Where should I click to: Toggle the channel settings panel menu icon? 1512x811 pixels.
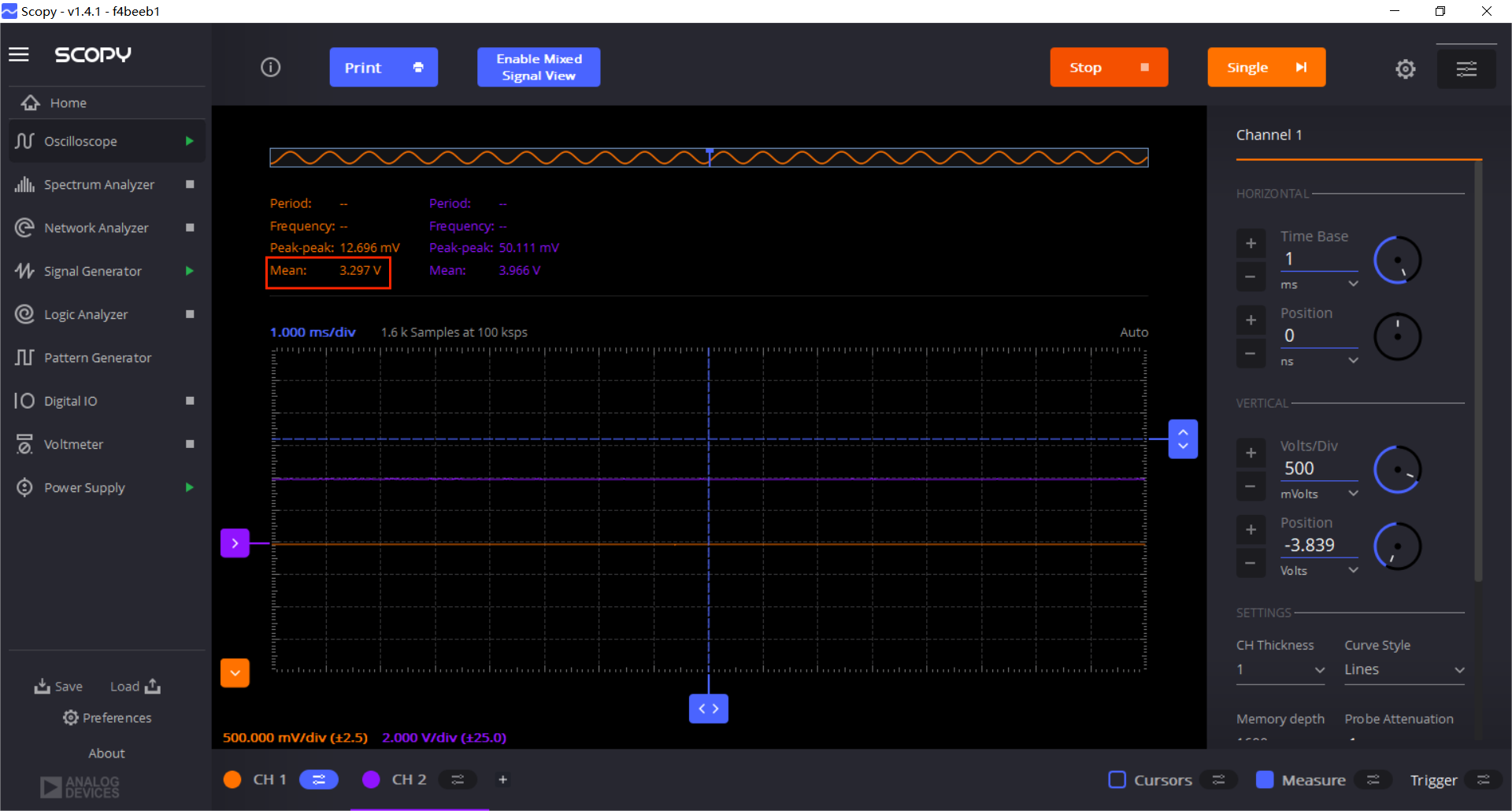pyautogui.click(x=1466, y=69)
